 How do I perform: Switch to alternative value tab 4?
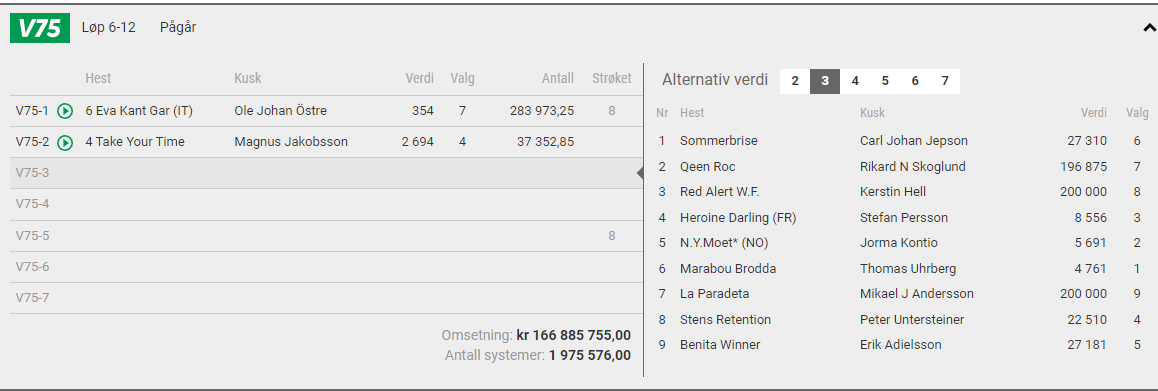[855, 81]
